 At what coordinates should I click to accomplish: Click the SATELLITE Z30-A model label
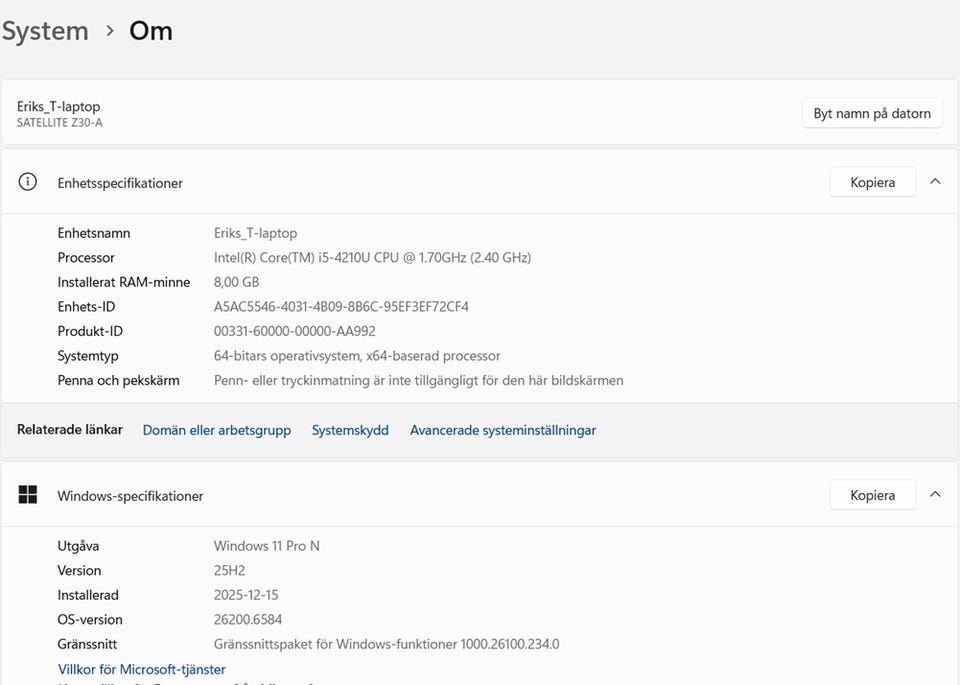[x=59, y=122]
